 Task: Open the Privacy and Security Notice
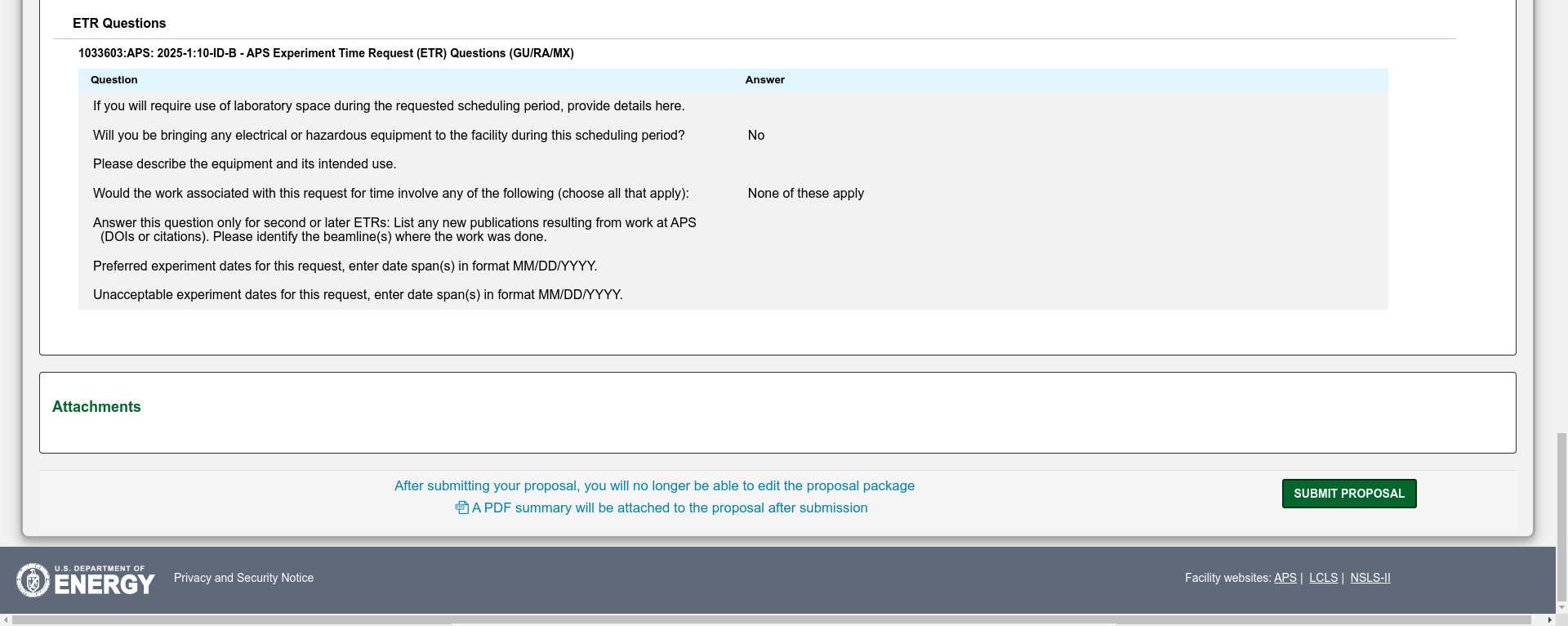click(x=243, y=578)
